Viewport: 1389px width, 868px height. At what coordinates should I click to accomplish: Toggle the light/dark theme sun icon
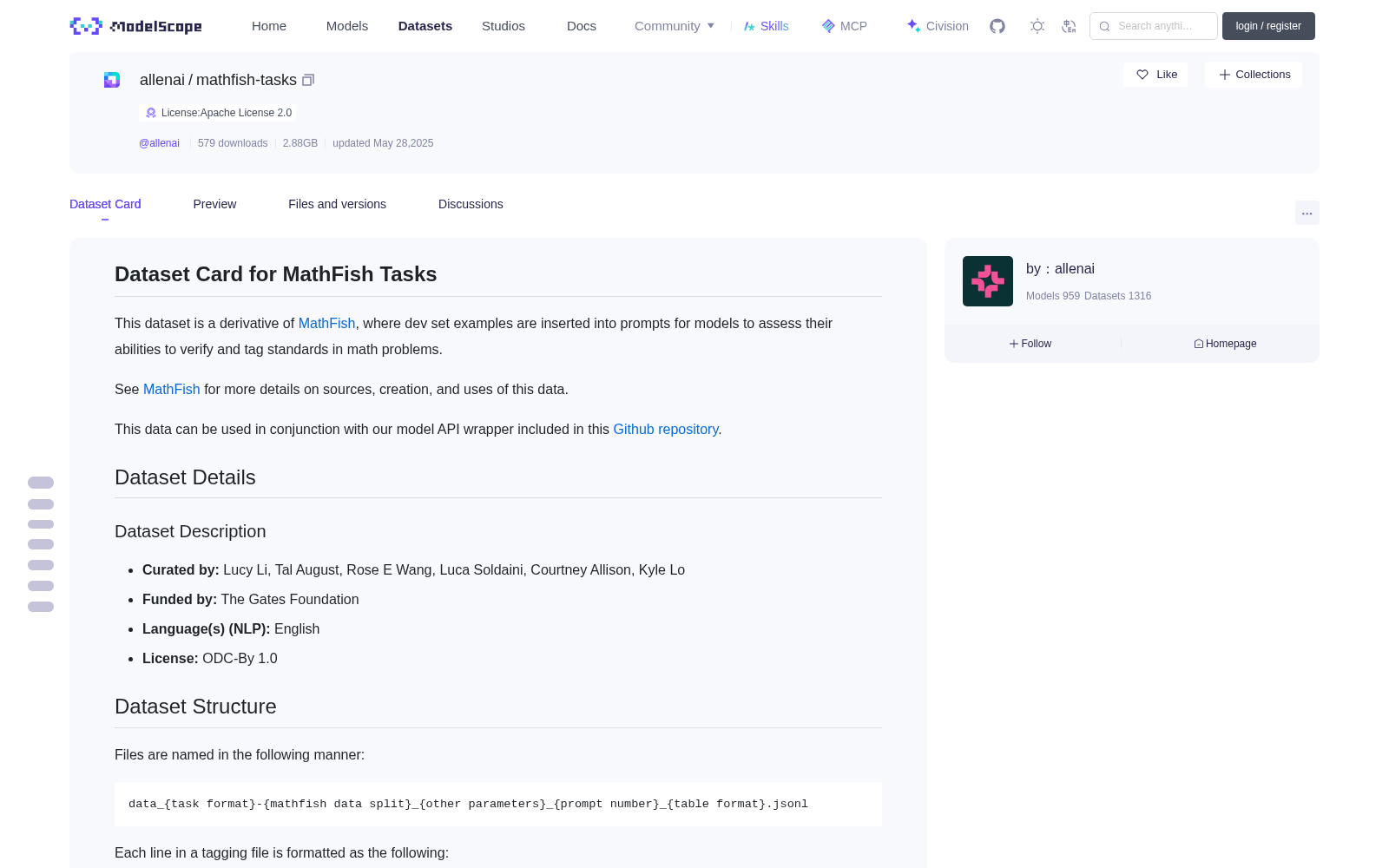(x=1037, y=26)
